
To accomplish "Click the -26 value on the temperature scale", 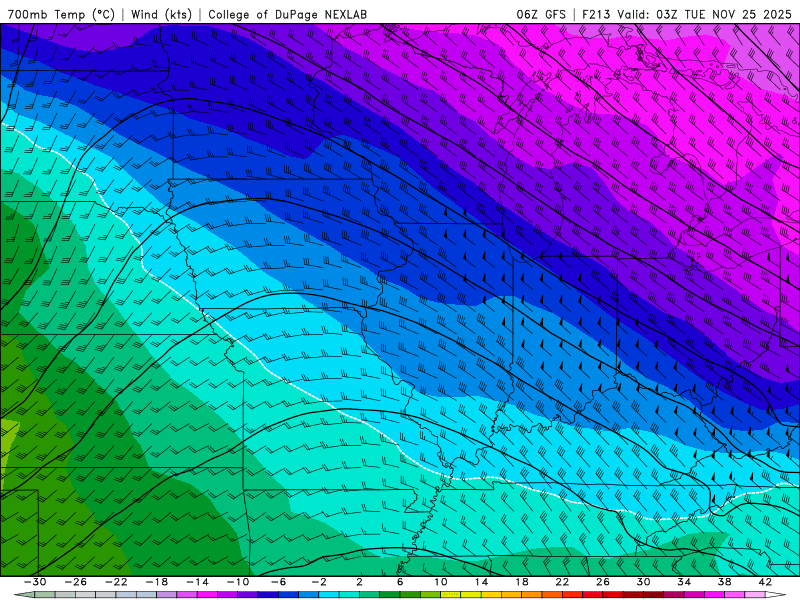I will [x=76, y=582].
